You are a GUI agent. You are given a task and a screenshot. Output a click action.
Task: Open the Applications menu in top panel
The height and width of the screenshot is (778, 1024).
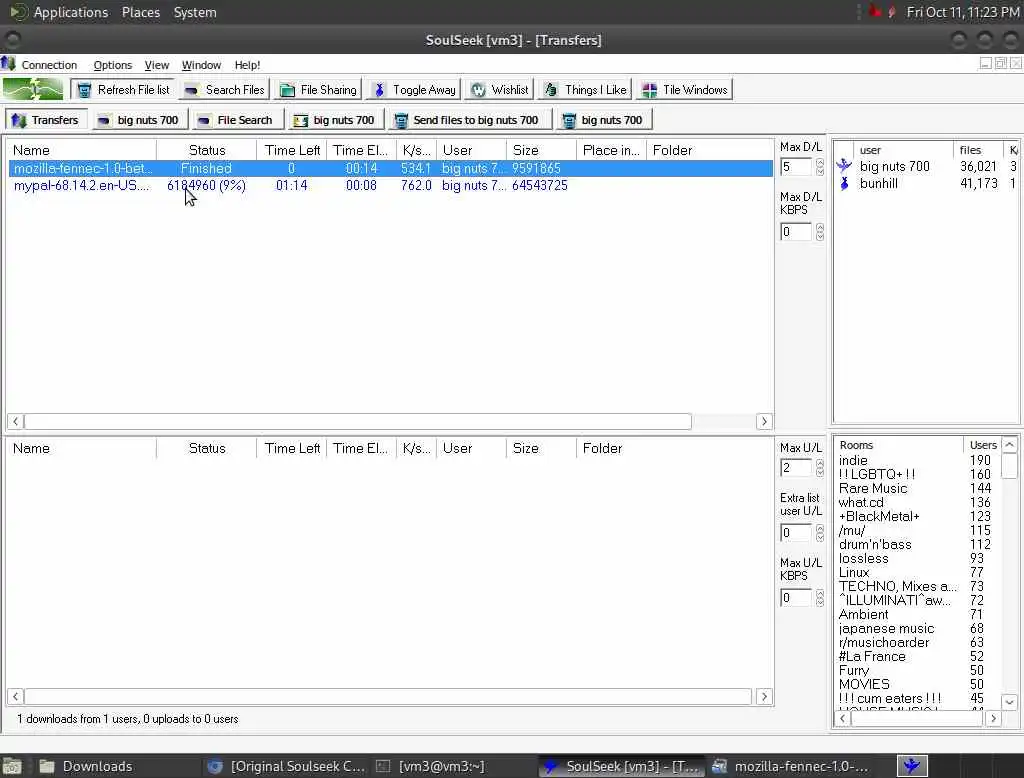(71, 12)
